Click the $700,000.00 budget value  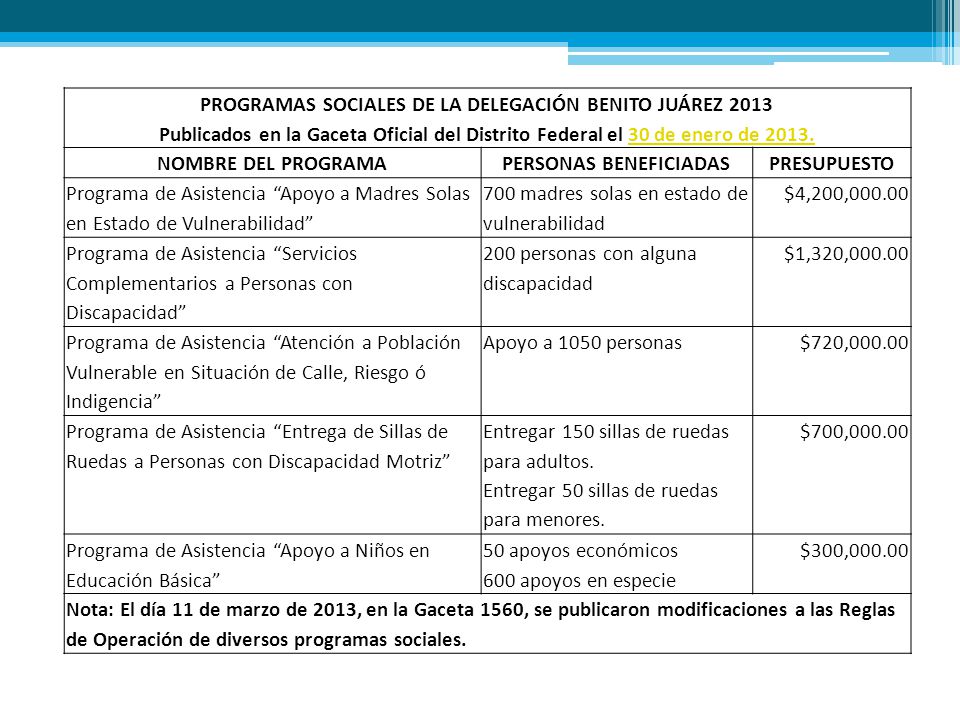pos(854,432)
